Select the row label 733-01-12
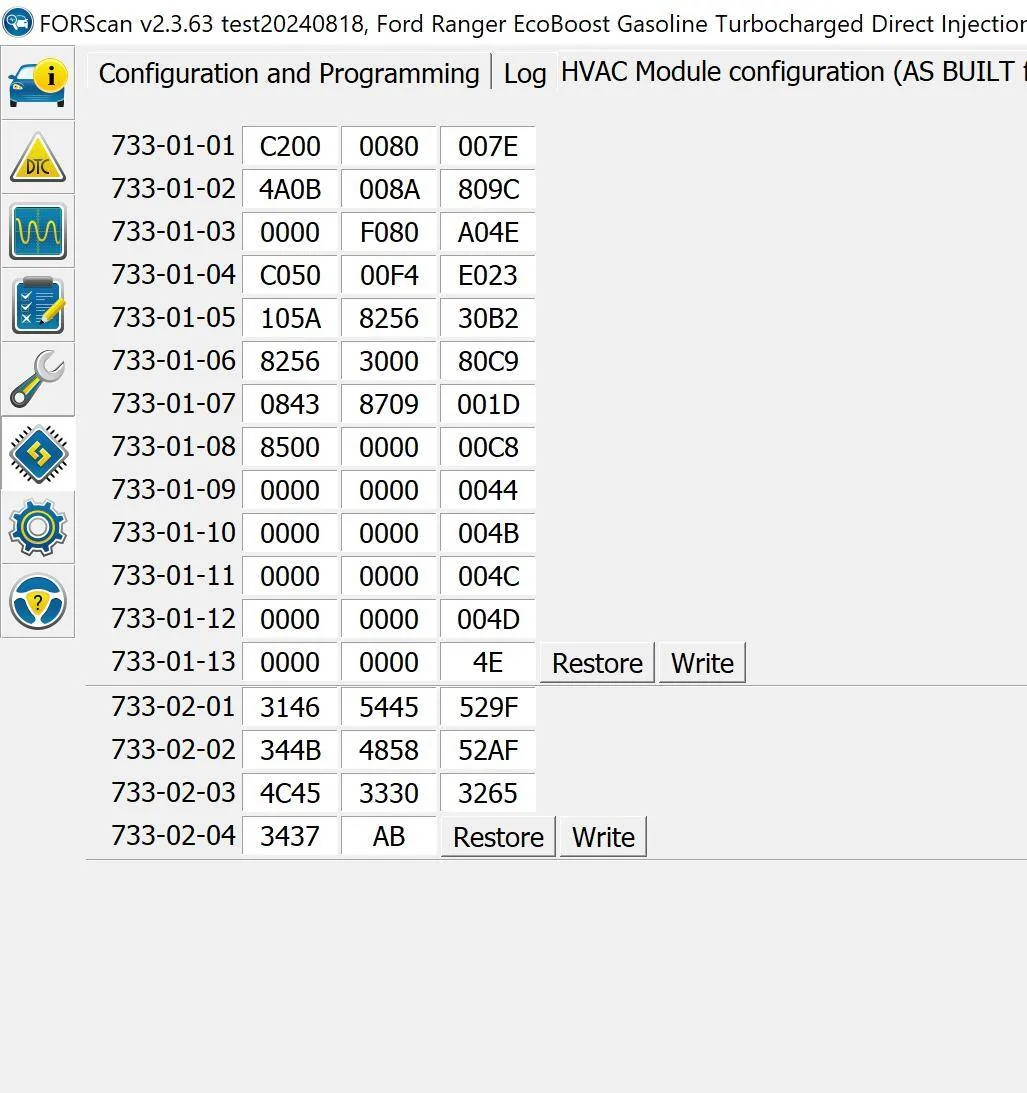 pyautogui.click(x=173, y=618)
